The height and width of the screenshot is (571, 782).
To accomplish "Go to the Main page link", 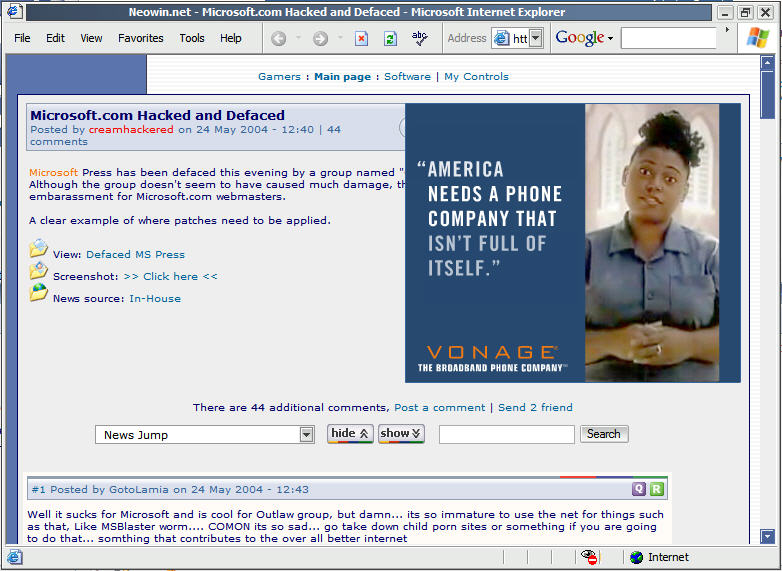I will (343, 76).
